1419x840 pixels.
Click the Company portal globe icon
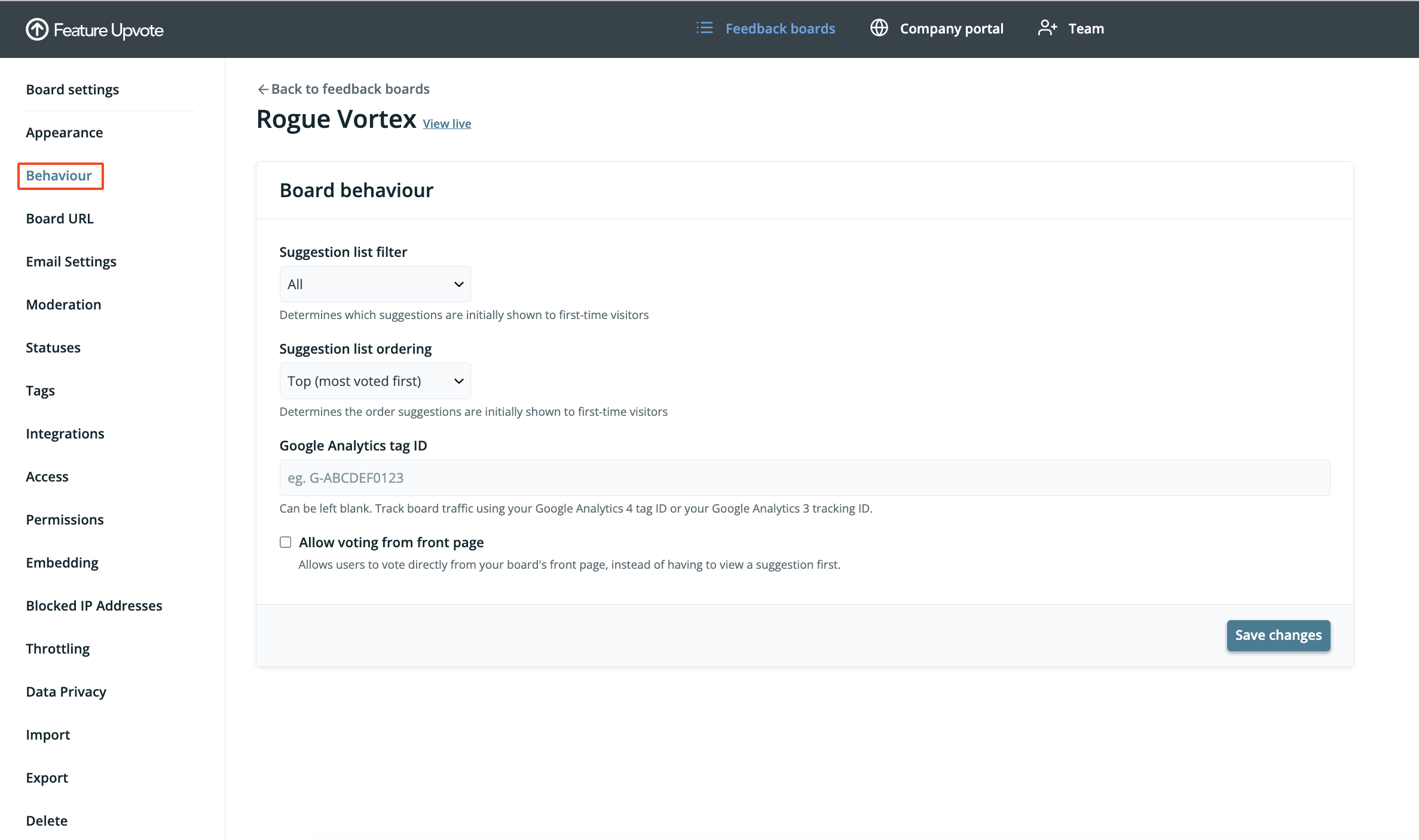tap(879, 28)
